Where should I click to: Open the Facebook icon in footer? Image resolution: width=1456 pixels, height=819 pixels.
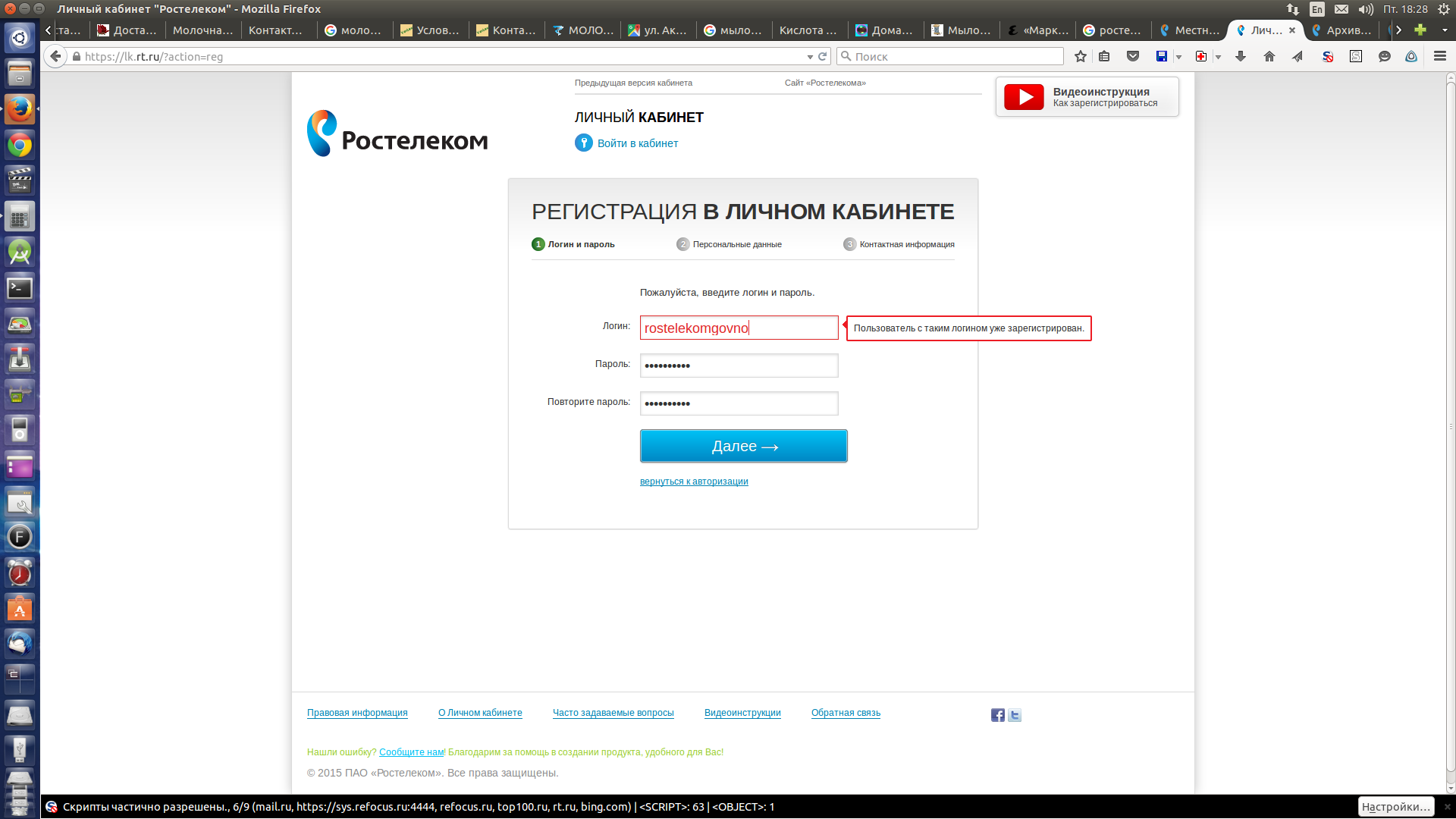tap(998, 715)
